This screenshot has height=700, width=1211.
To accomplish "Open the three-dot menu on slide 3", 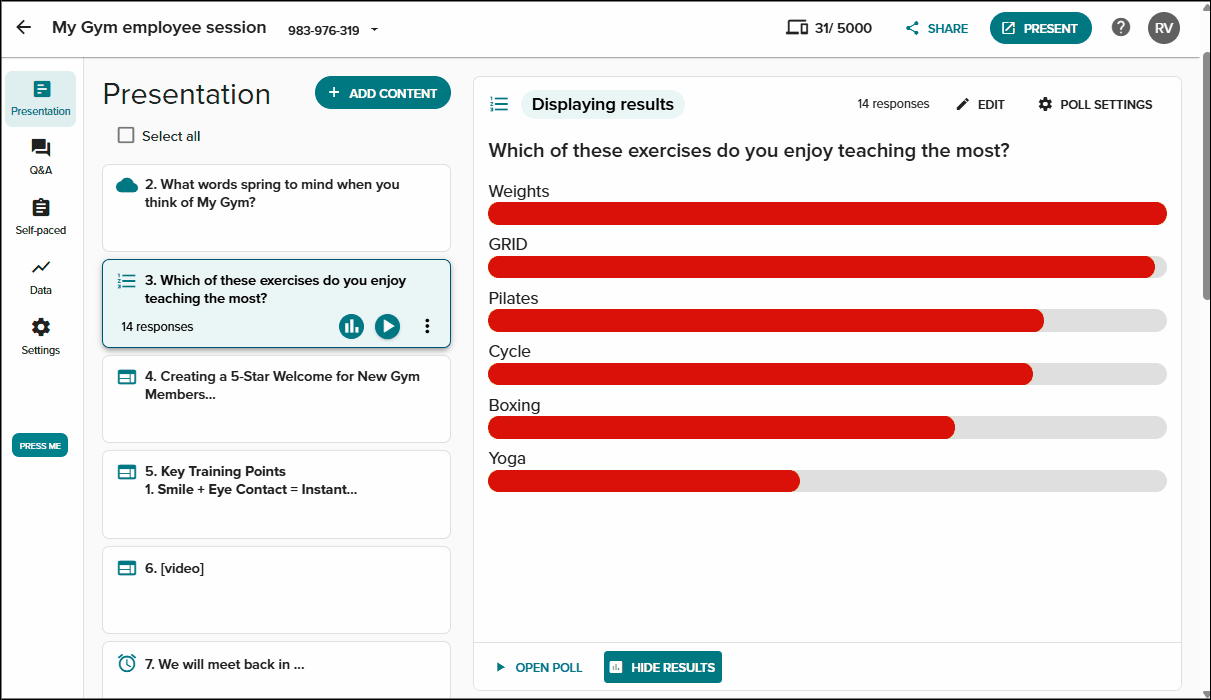I will (x=427, y=326).
